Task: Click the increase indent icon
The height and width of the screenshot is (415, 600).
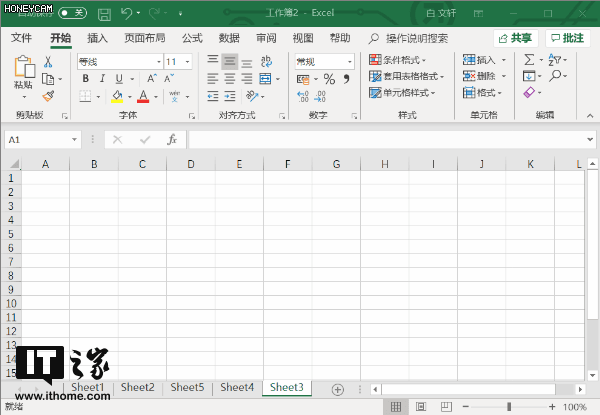Action: [x=230, y=96]
